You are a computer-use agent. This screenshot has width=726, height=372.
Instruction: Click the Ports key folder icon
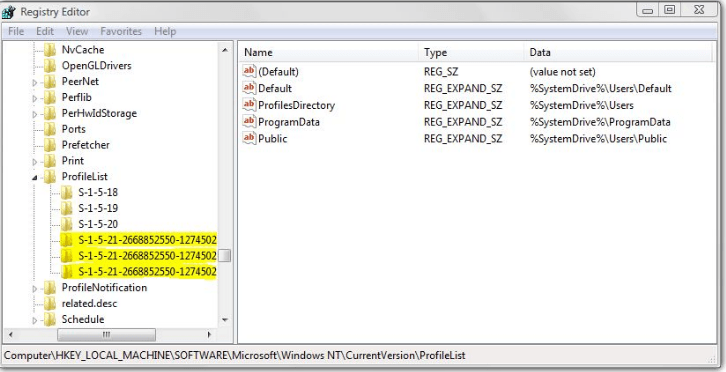tap(50, 129)
